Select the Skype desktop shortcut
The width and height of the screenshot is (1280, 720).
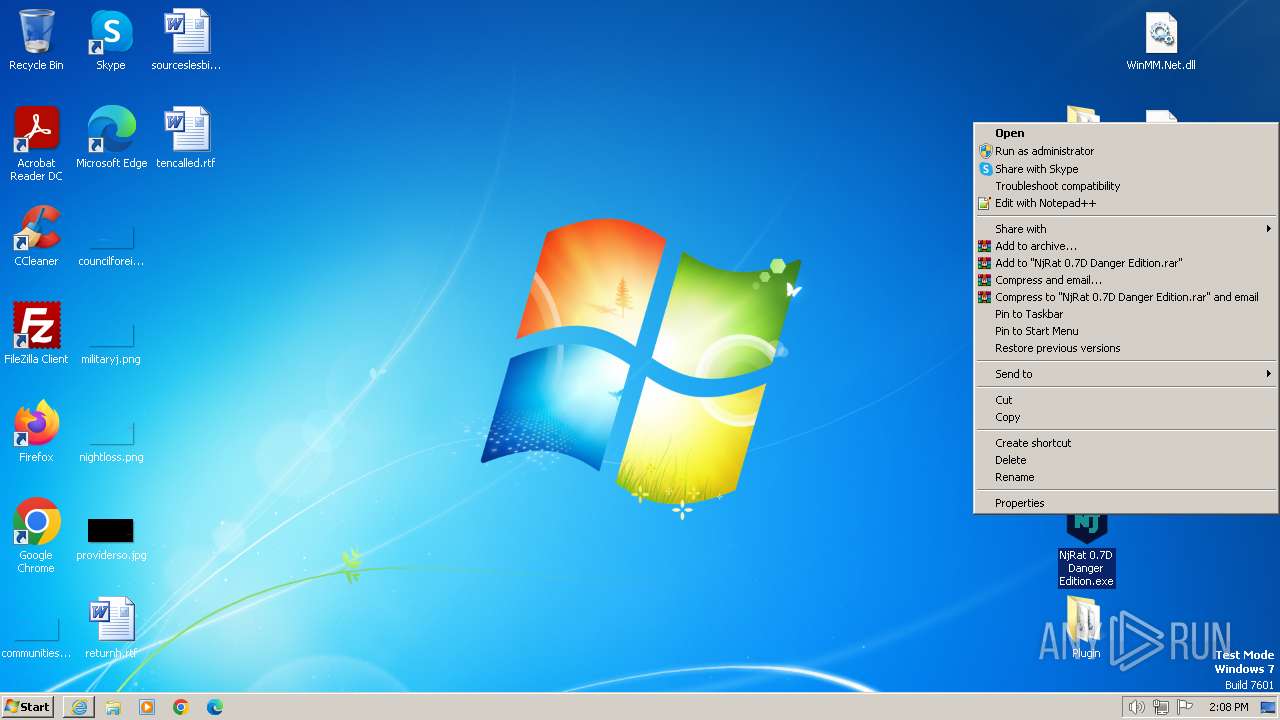pyautogui.click(x=110, y=40)
